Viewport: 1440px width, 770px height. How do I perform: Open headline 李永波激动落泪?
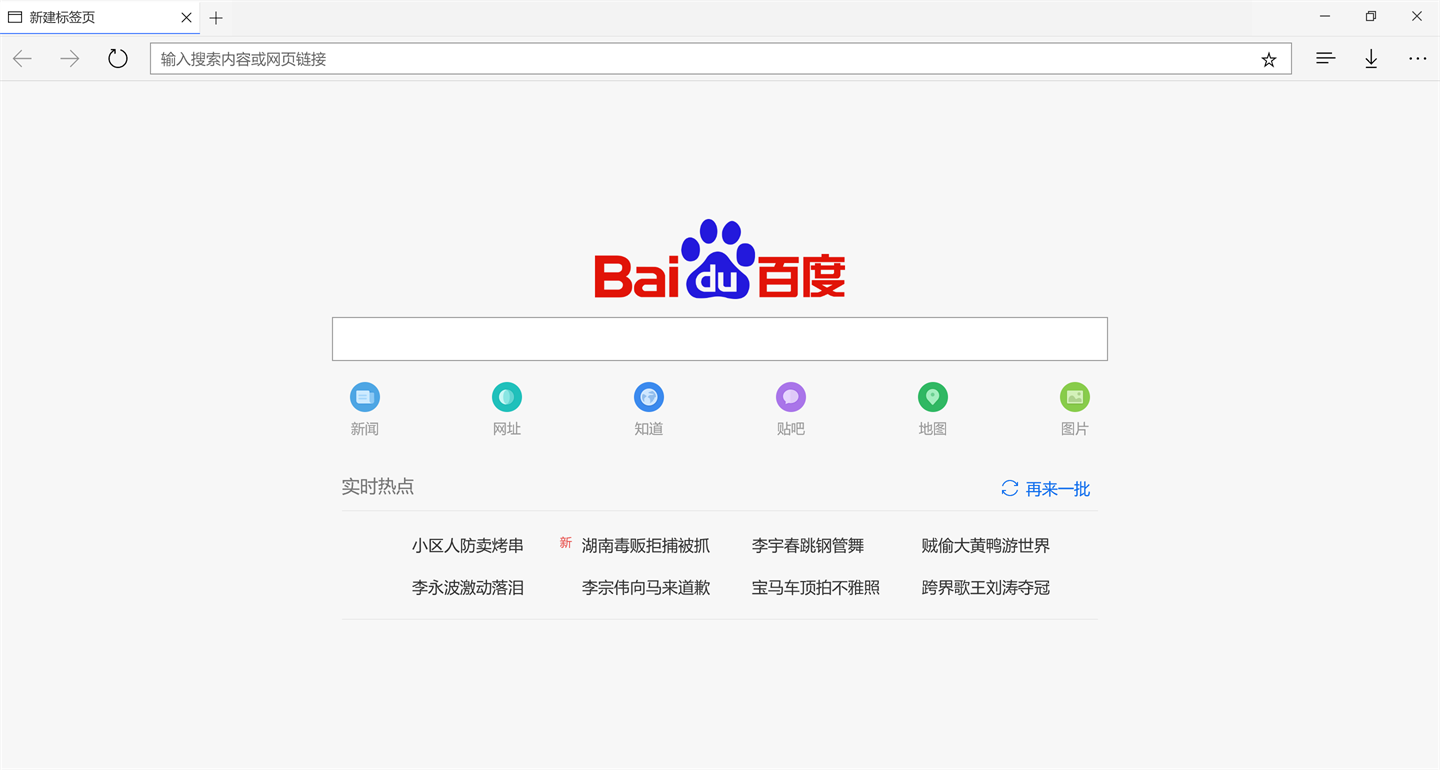pyautogui.click(x=468, y=588)
